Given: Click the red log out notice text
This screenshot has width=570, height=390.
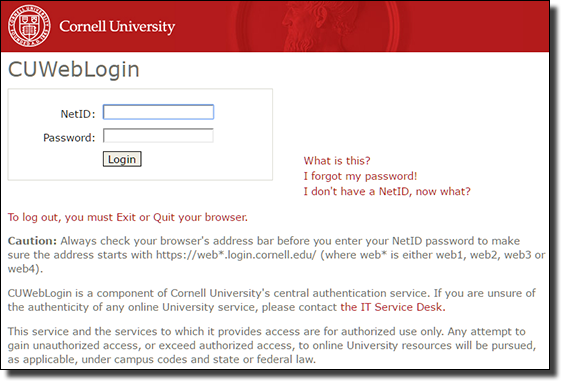Looking at the screenshot, I should point(128,217).
